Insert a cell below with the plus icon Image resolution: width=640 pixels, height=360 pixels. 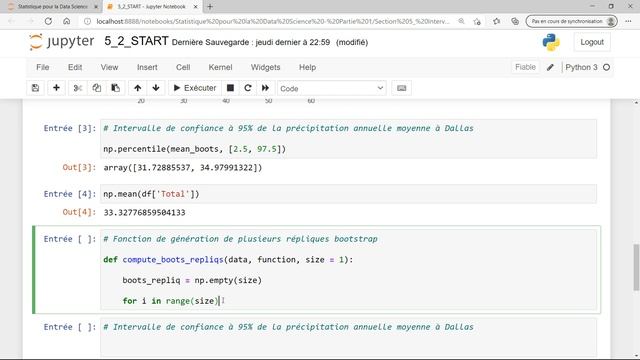click(x=56, y=88)
